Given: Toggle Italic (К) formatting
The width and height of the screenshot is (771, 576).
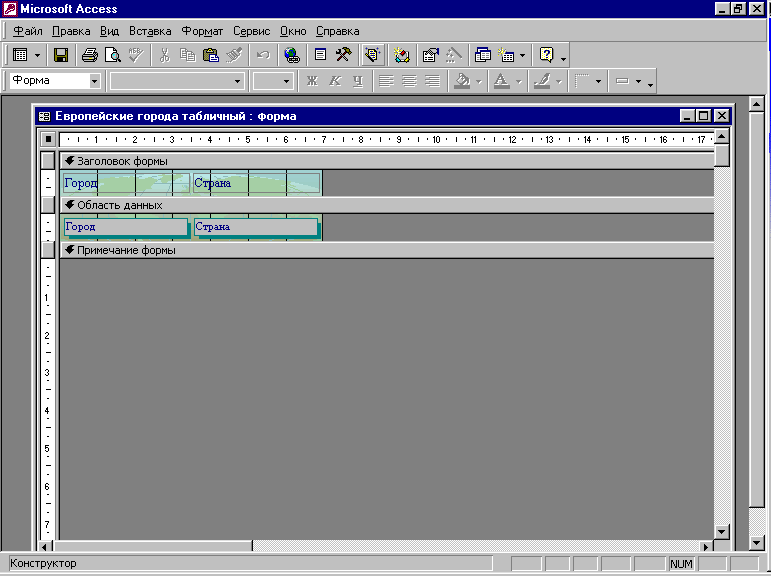Looking at the screenshot, I should [x=335, y=81].
